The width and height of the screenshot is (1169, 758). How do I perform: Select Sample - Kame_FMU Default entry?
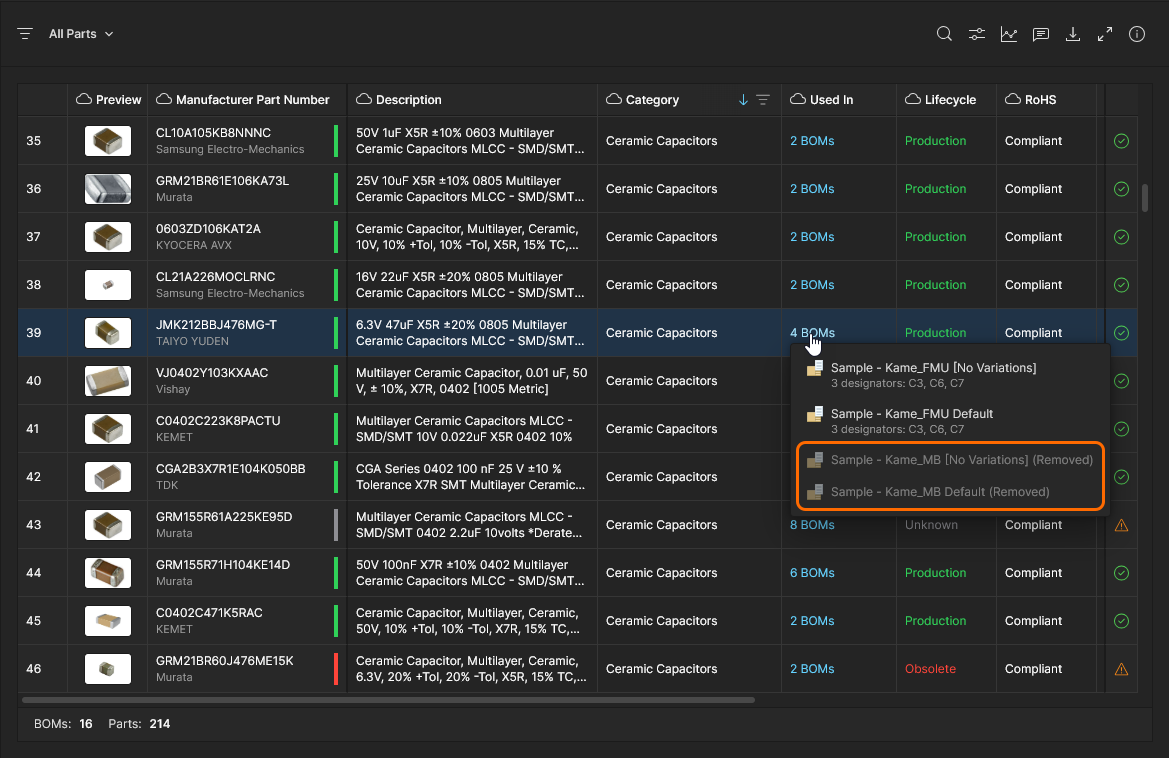tap(911, 414)
